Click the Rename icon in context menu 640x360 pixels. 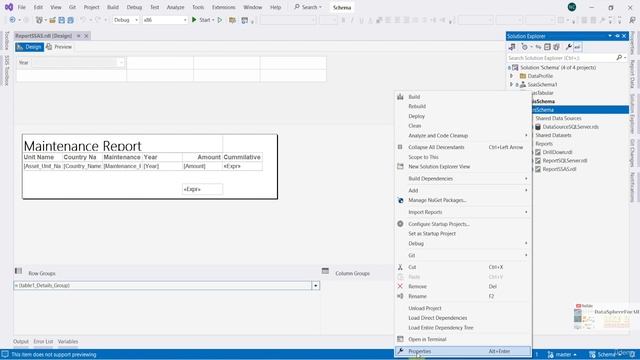pyautogui.click(x=400, y=296)
